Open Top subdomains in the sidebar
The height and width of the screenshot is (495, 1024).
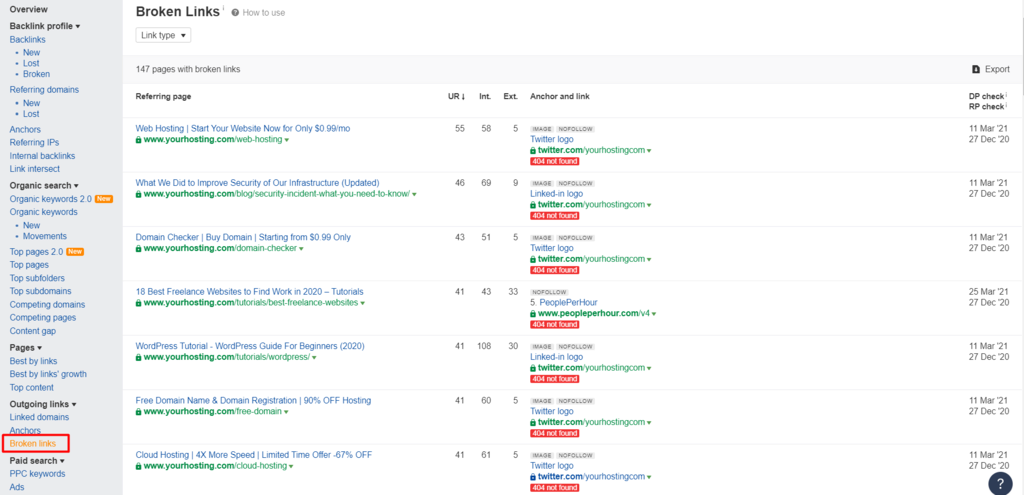coord(40,291)
